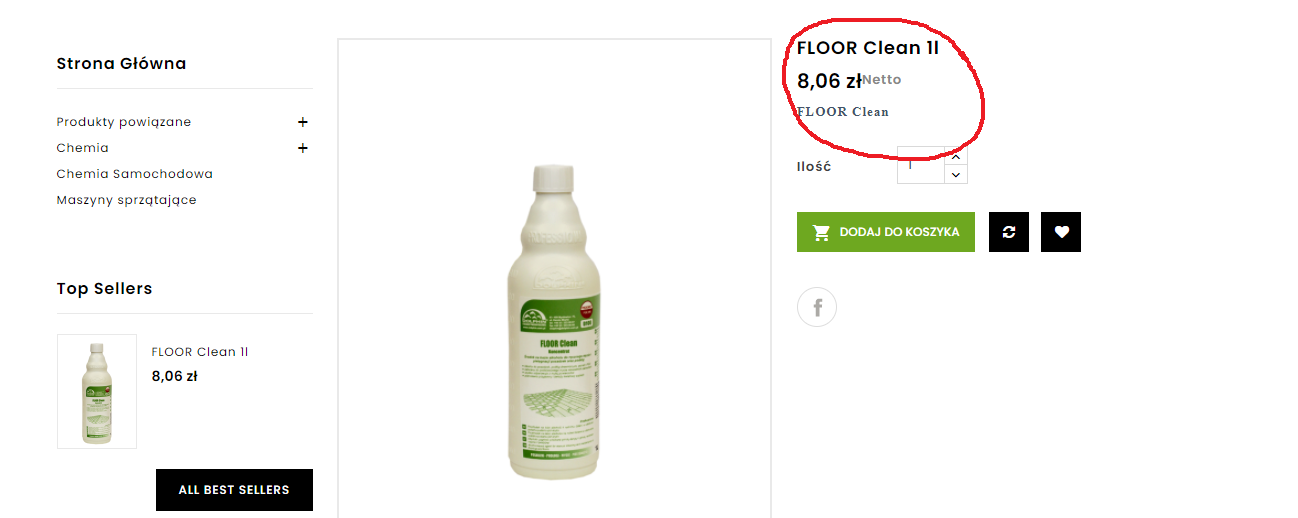Click the FLOOR Clean 1l product title
This screenshot has height=518, width=1298.
tap(868, 48)
